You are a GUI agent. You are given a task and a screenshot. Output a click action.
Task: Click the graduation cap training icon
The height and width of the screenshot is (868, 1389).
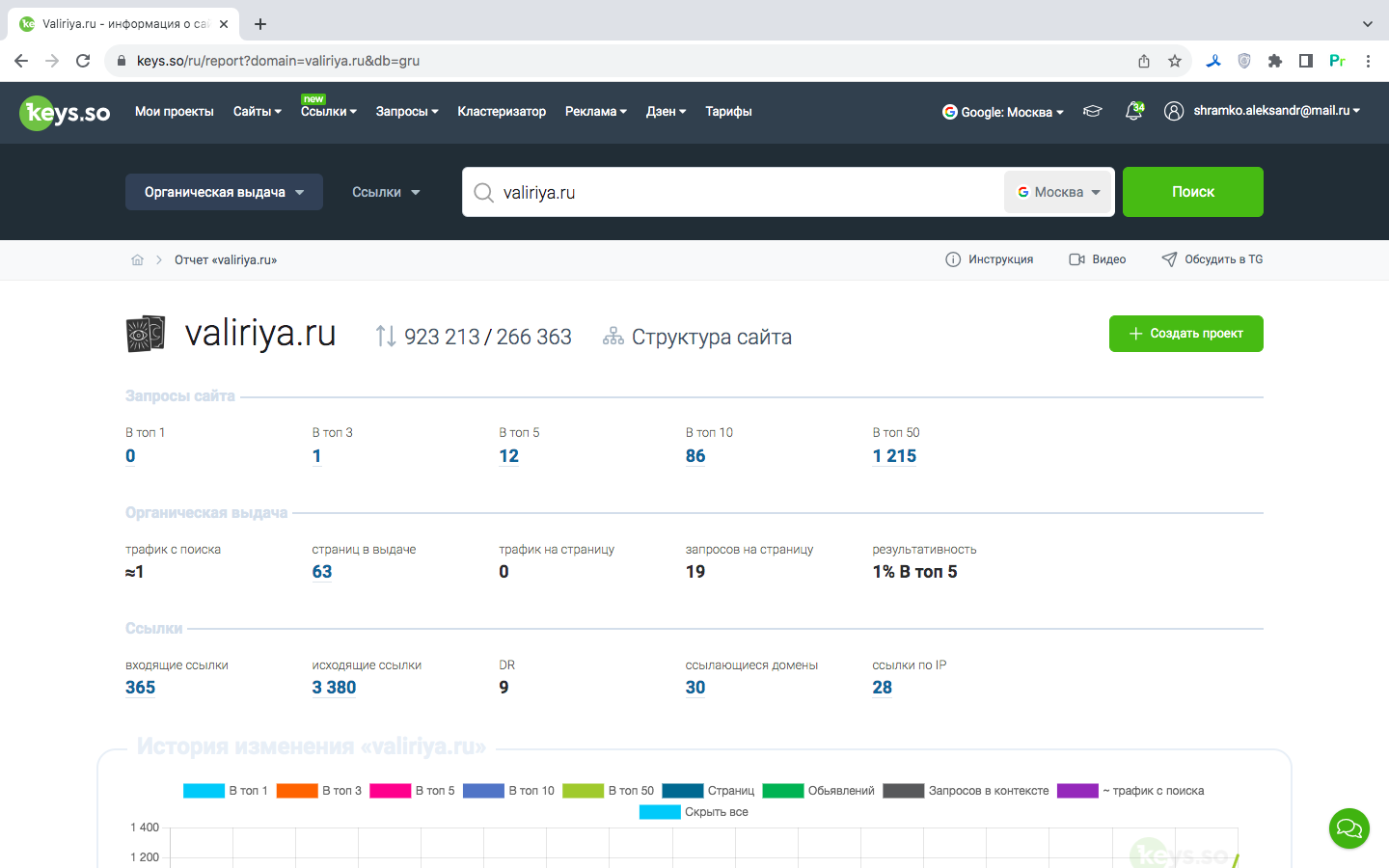coord(1092,111)
